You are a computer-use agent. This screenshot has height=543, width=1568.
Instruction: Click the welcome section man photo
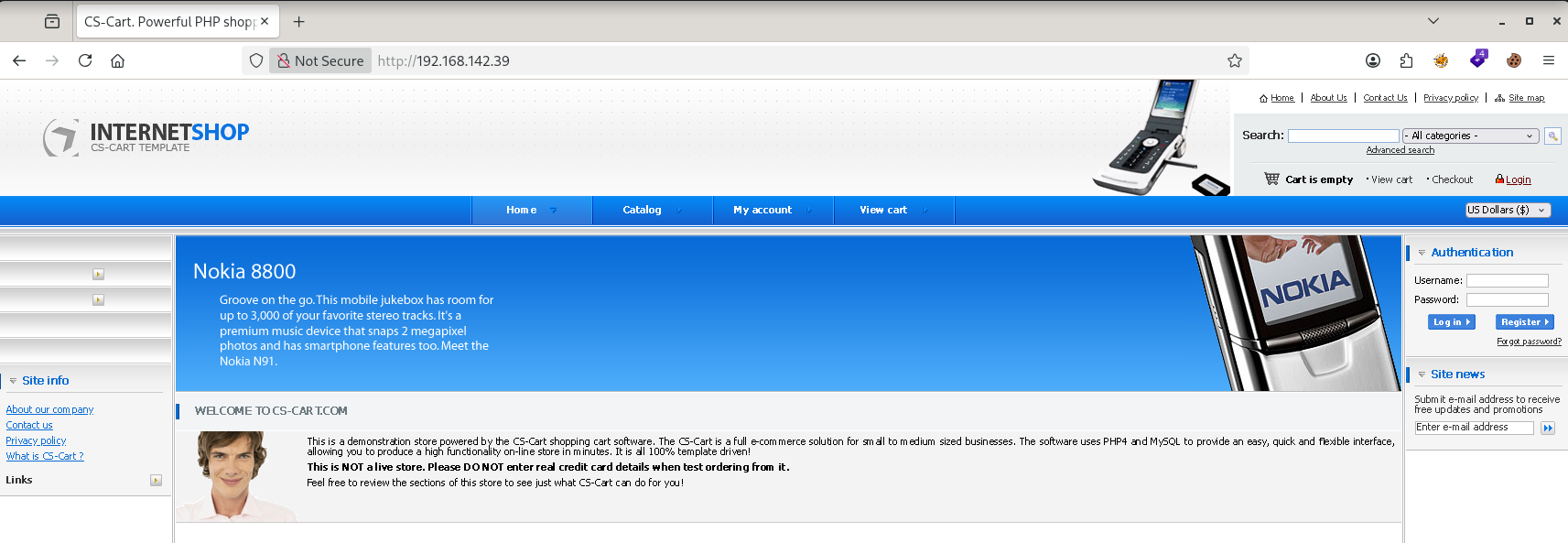(x=236, y=476)
